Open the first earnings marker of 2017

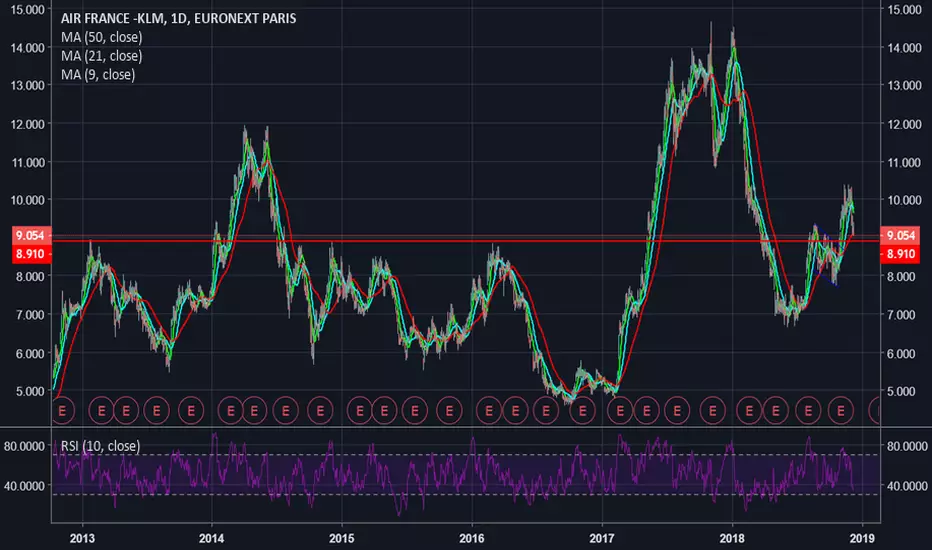[620, 410]
